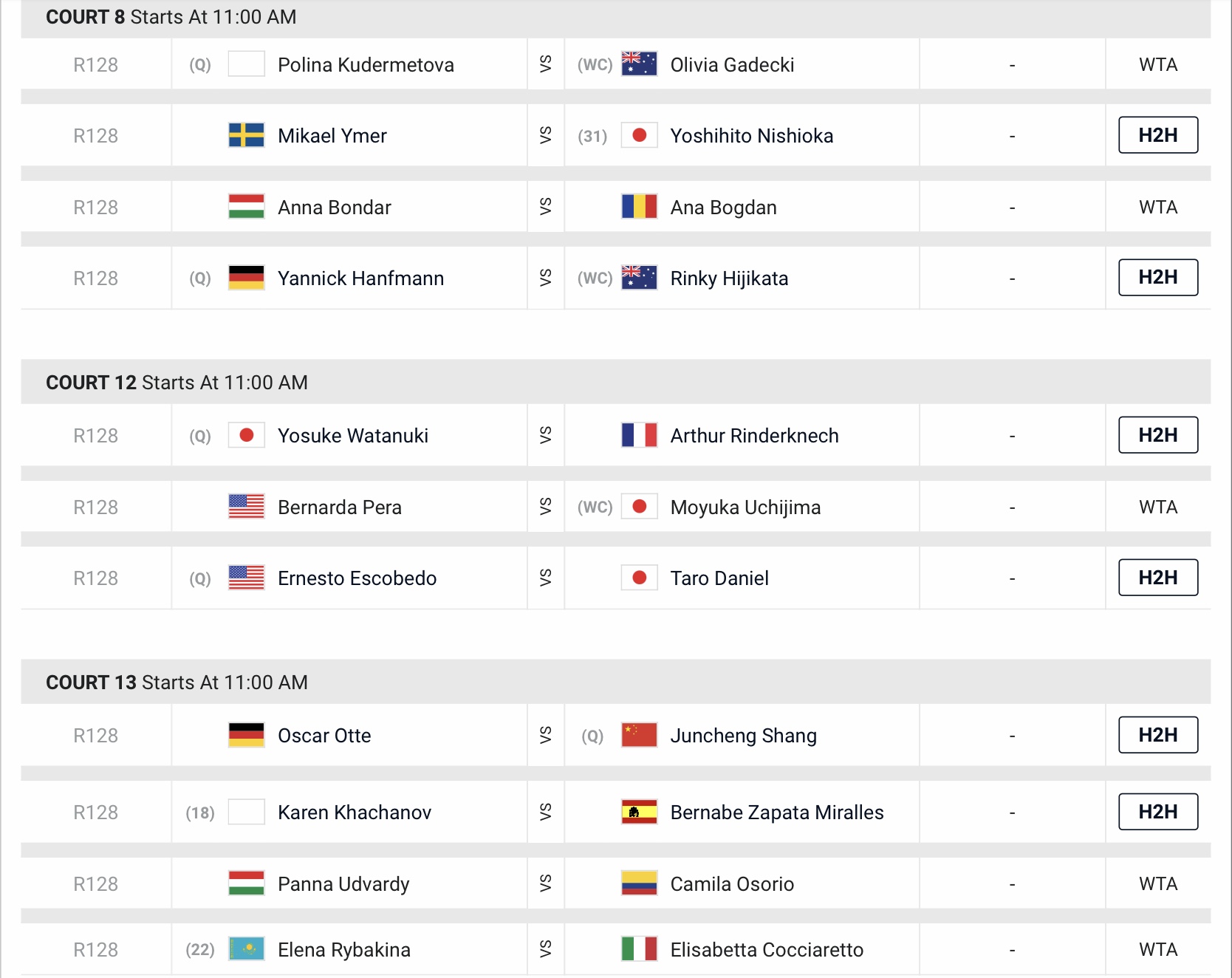The width and height of the screenshot is (1232, 978).
Task: View H2H for Khachanov vs Zapata Miralles
Action: point(1157,812)
